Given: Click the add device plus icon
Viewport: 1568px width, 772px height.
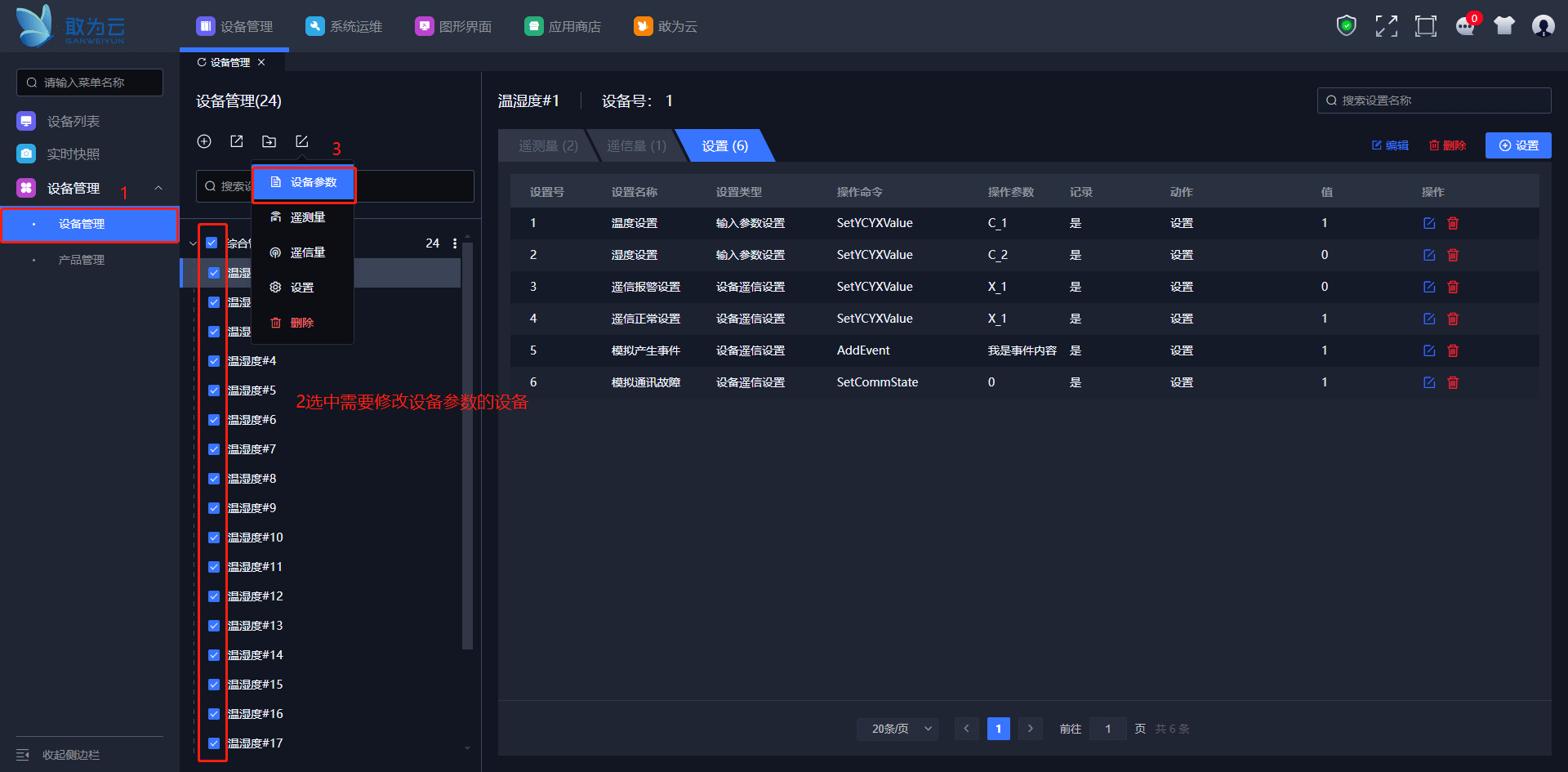Looking at the screenshot, I should [x=204, y=141].
